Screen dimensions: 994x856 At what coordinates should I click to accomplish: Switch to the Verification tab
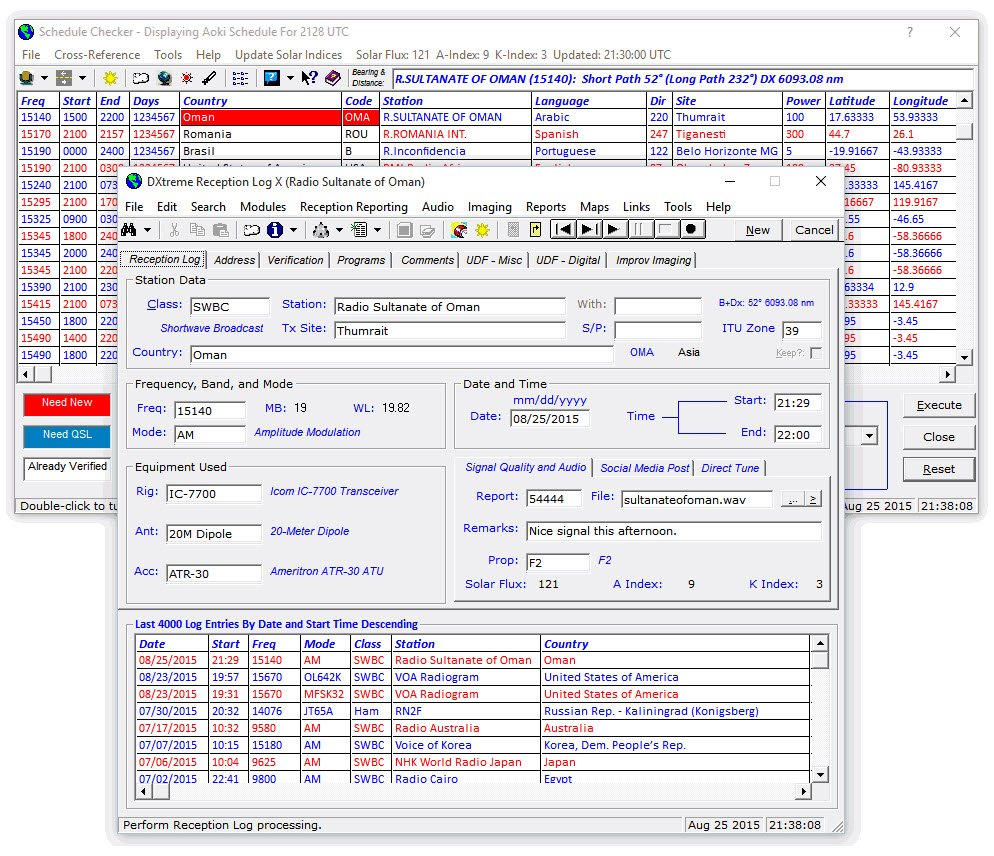pos(295,260)
